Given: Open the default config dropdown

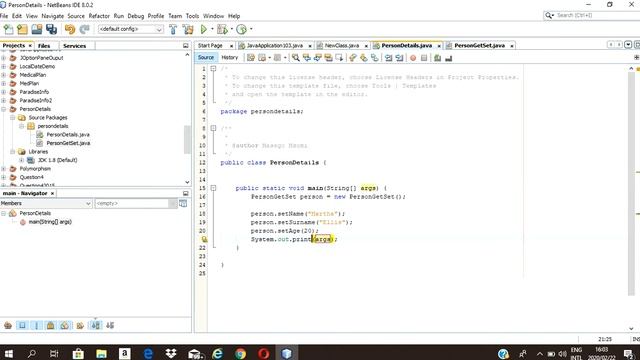Looking at the screenshot, I should coord(159,29).
